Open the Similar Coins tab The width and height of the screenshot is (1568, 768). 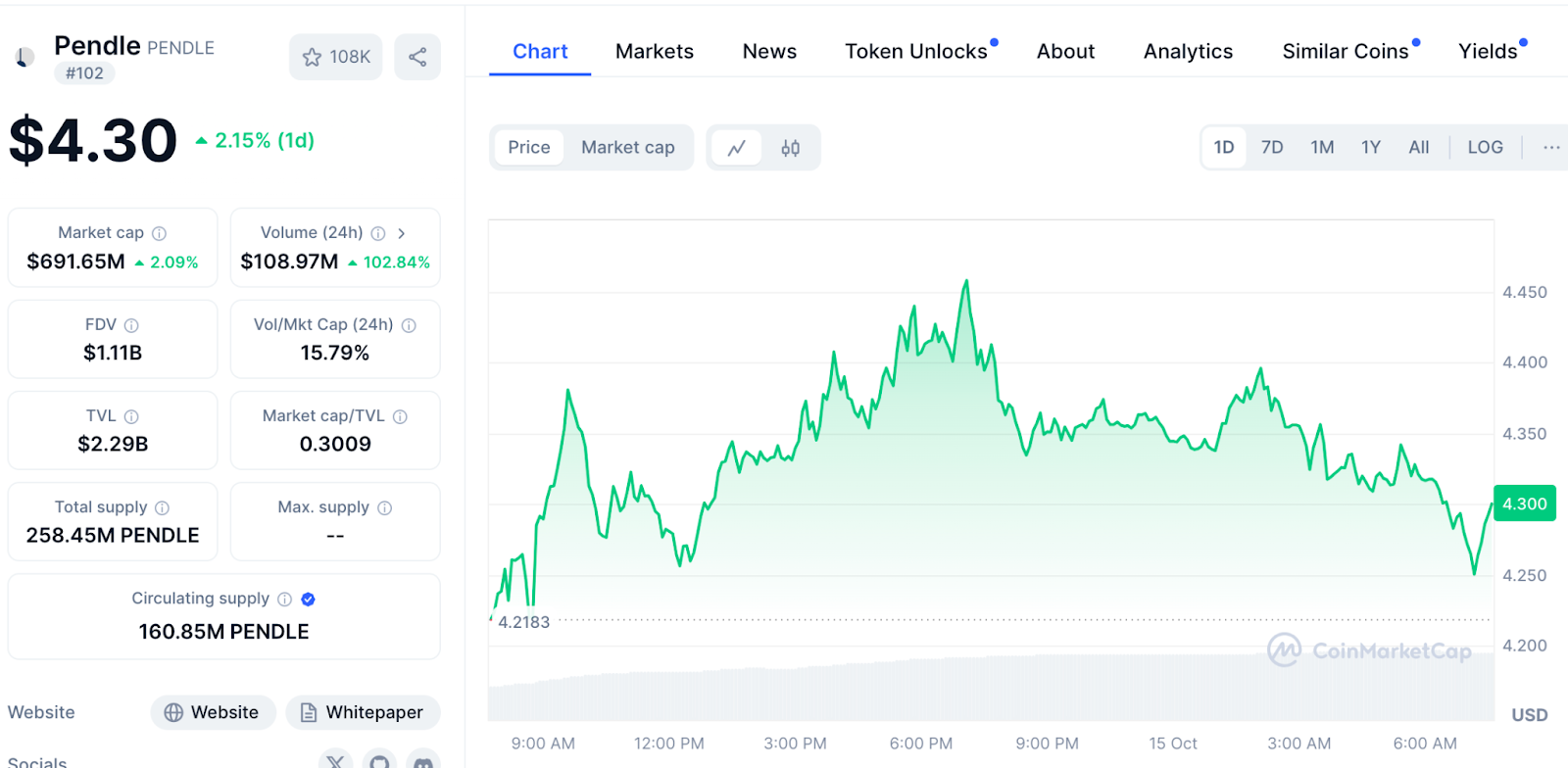coord(1347,51)
